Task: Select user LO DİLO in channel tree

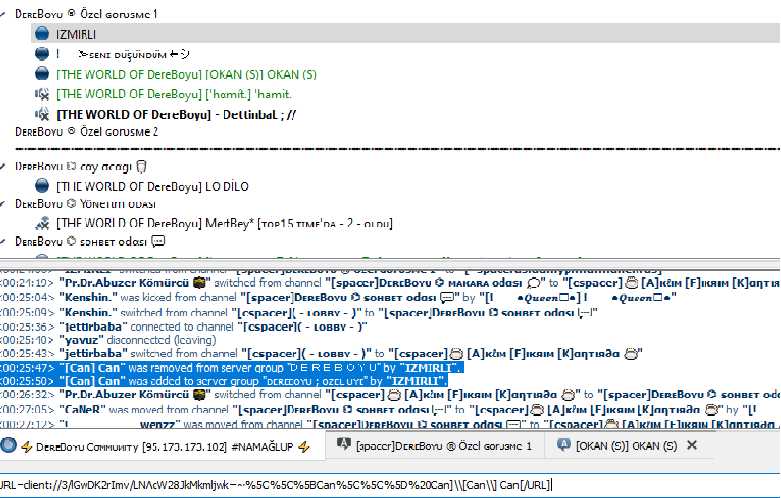Action: click(x=152, y=186)
